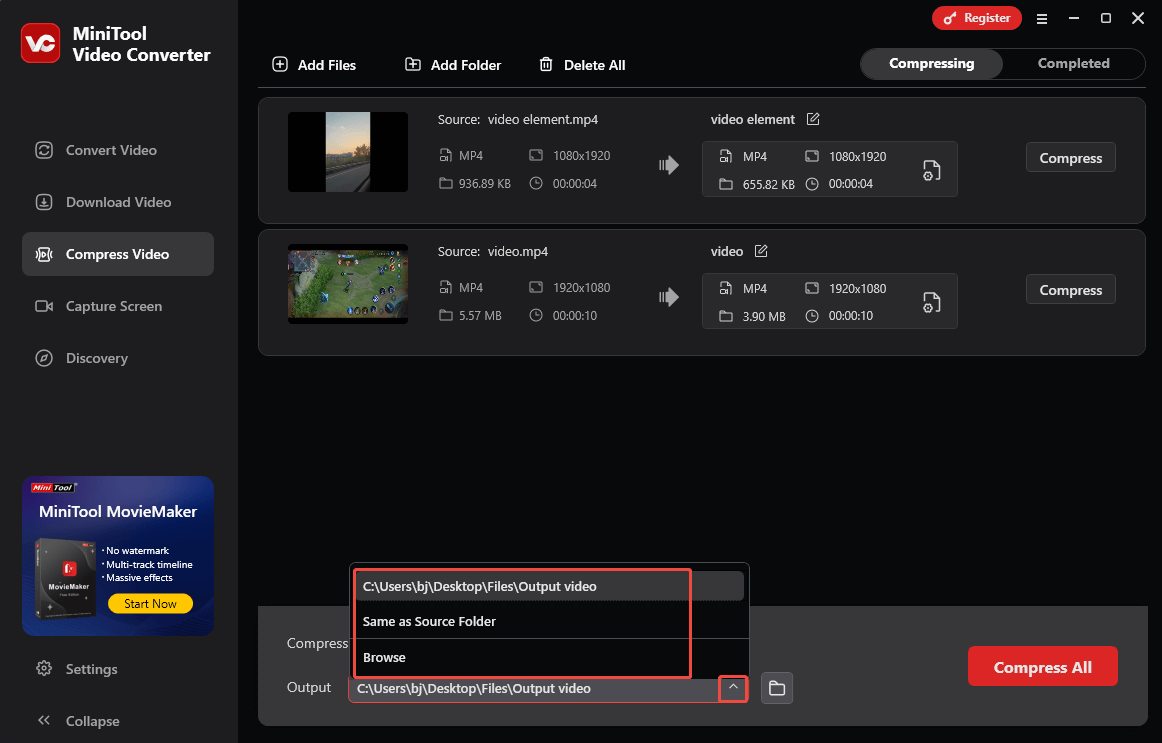The width and height of the screenshot is (1162, 743).
Task: Choose Output video folder path option
Action: tap(549, 586)
